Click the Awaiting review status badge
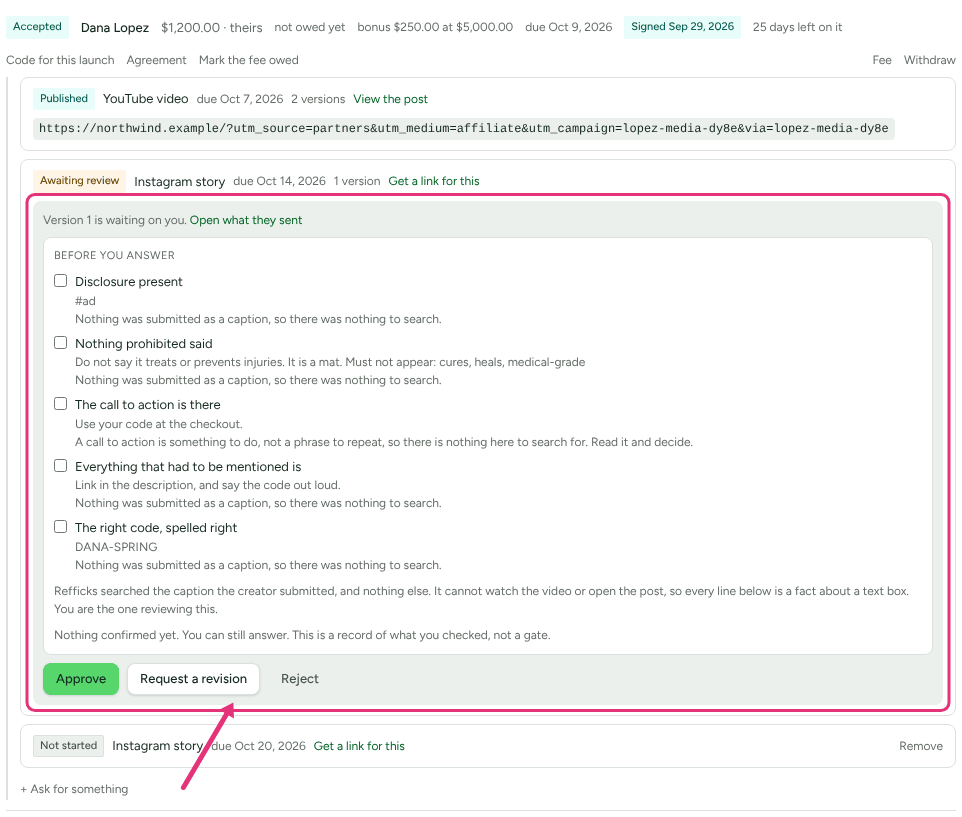This screenshot has width=962, height=817. (79, 181)
